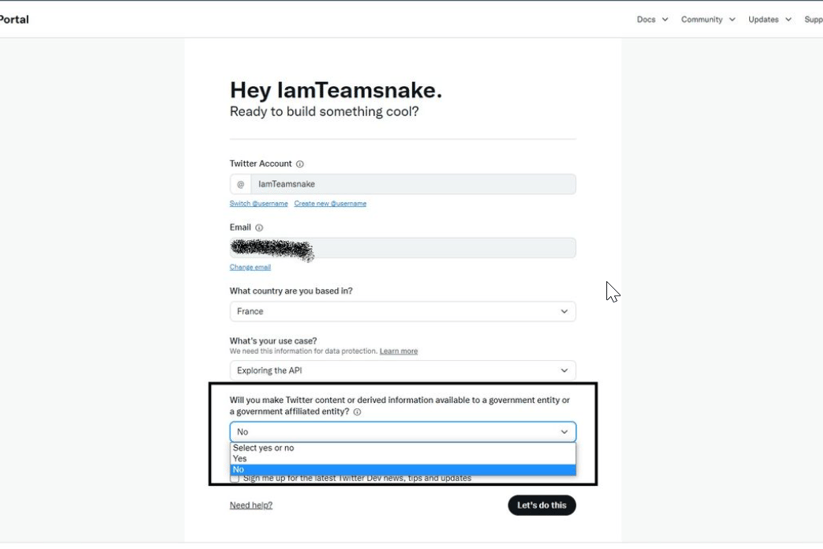The width and height of the screenshot is (823, 549).
Task: Open the country dropdown showing France
Action: [403, 311]
